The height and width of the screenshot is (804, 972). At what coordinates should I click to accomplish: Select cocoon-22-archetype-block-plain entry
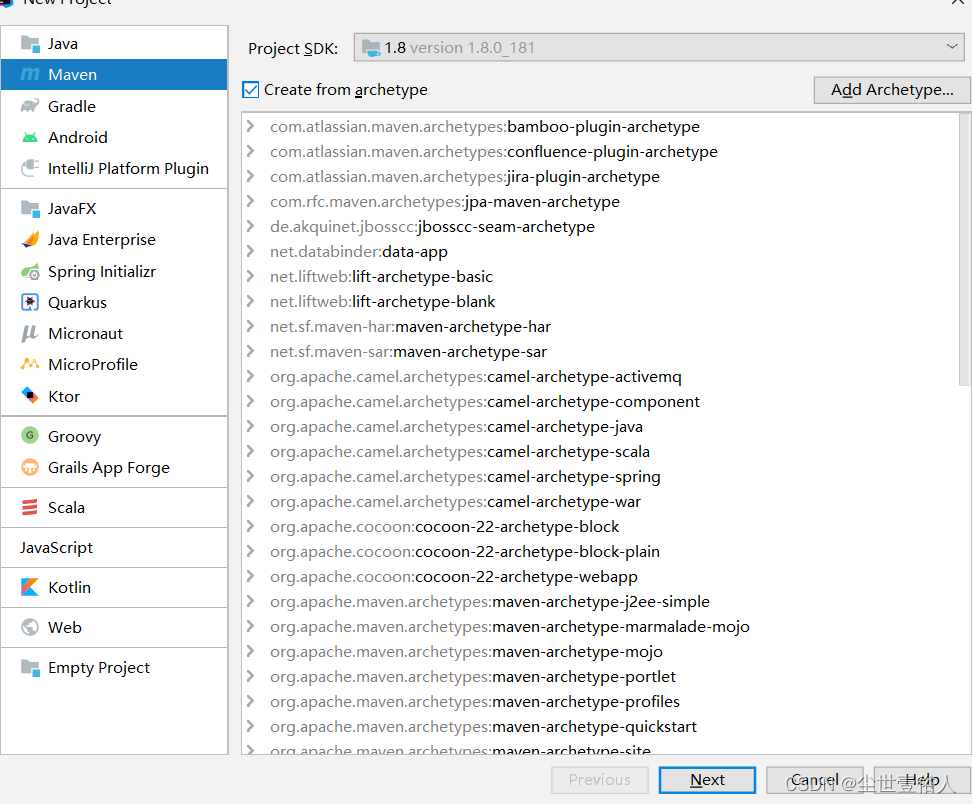(x=465, y=551)
